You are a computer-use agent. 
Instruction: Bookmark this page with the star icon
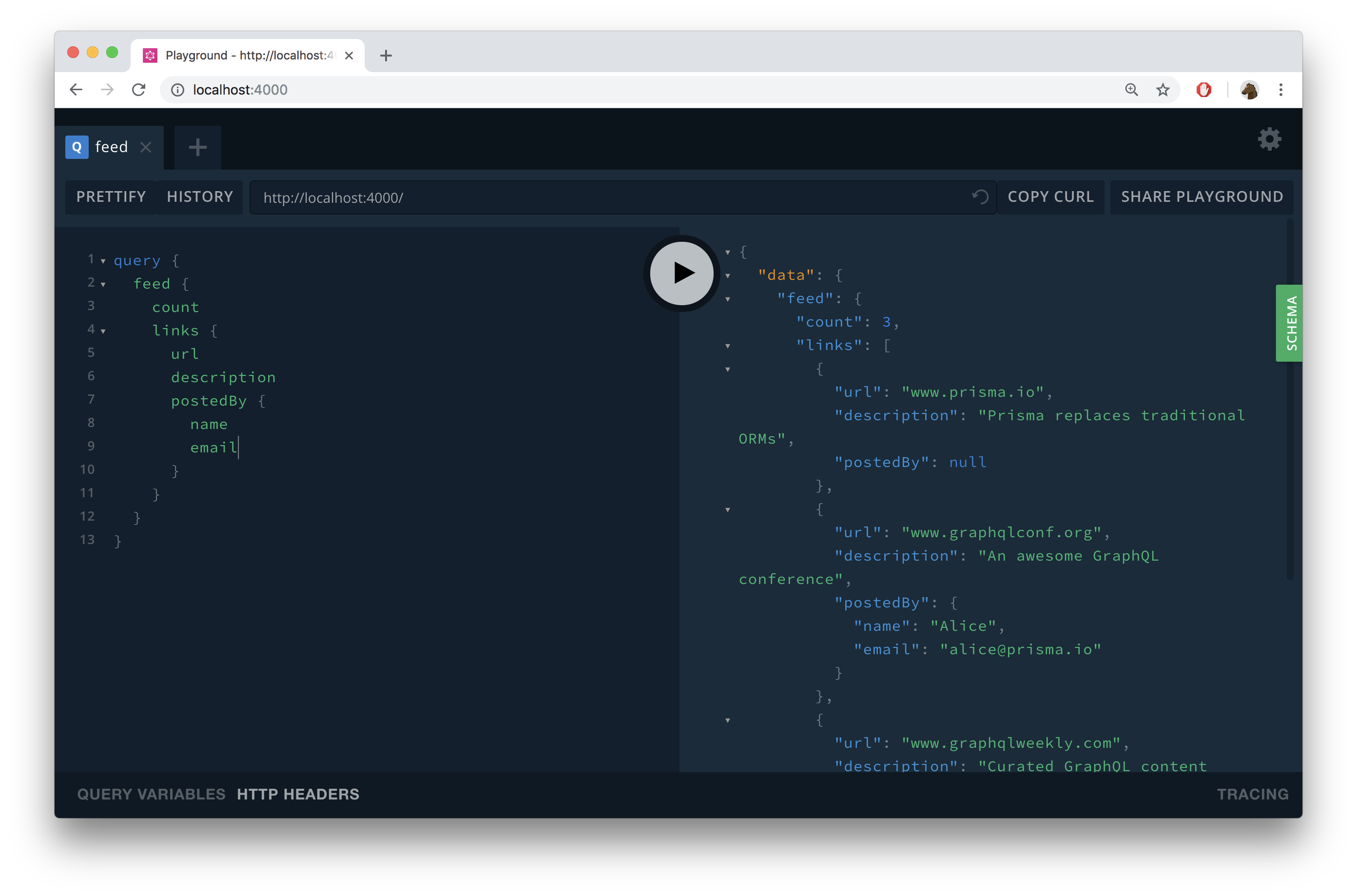(1163, 90)
